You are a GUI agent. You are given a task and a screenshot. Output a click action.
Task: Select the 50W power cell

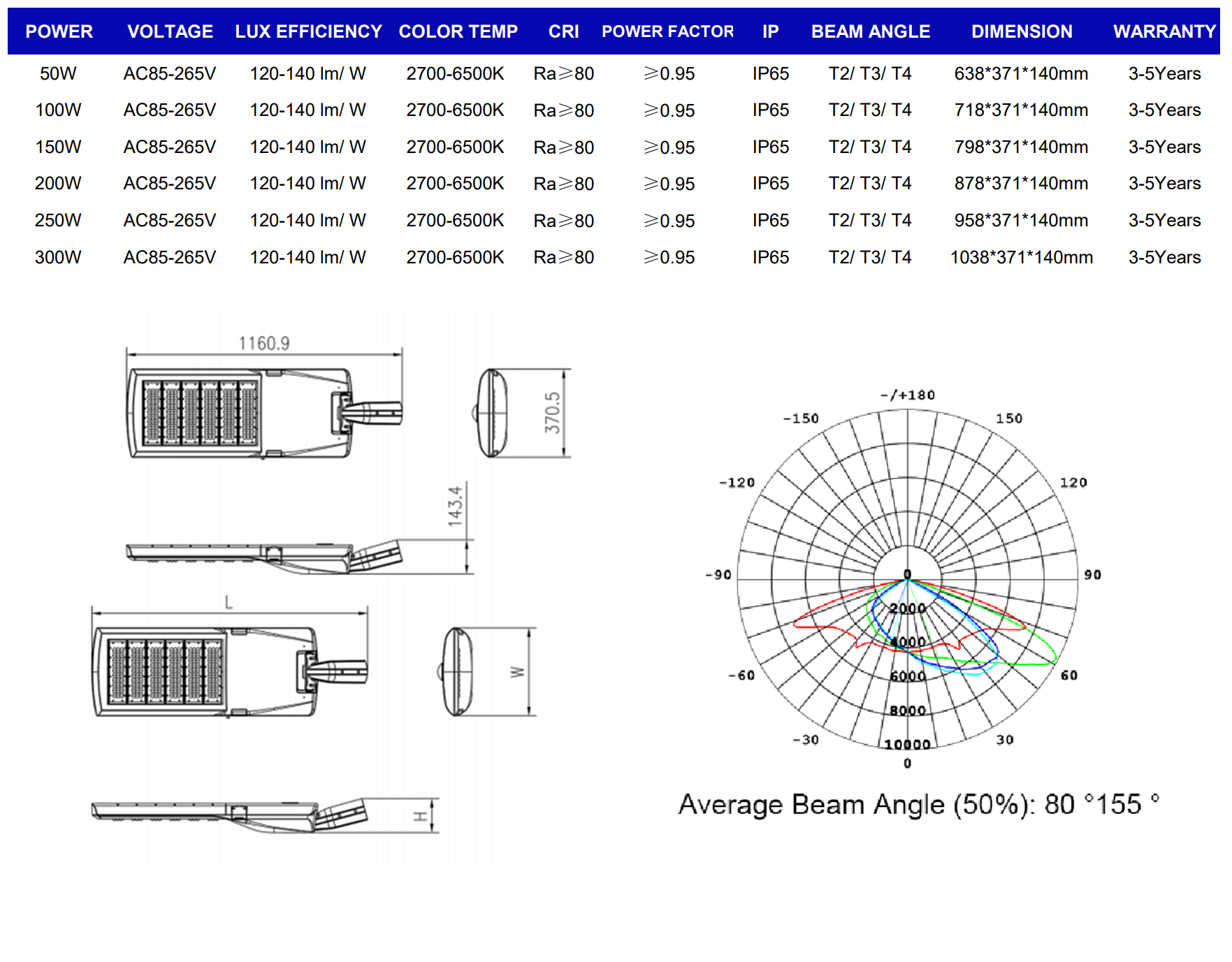coord(58,73)
